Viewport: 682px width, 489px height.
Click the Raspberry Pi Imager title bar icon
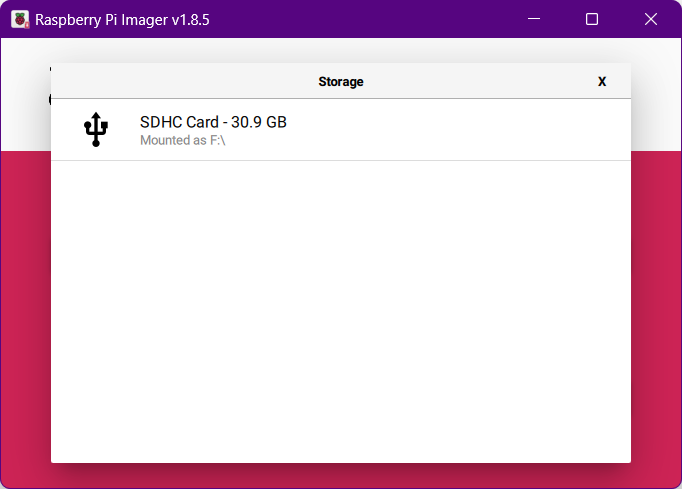point(20,19)
